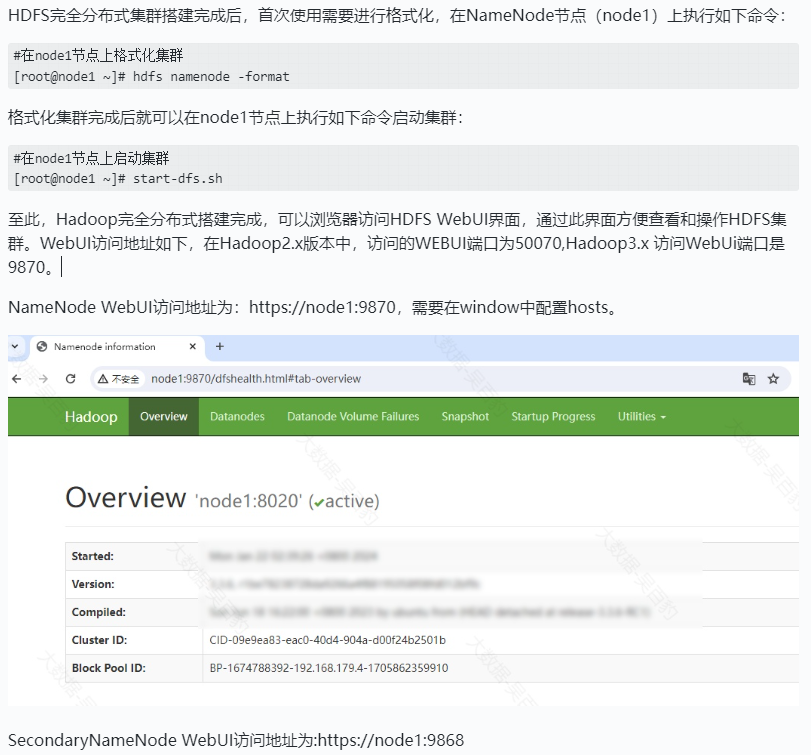
Task: Open the Datanodes menu item
Action: (237, 417)
